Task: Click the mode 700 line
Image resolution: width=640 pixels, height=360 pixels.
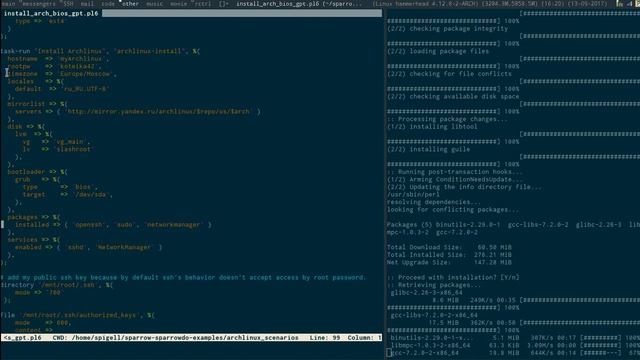Action: click(38, 293)
